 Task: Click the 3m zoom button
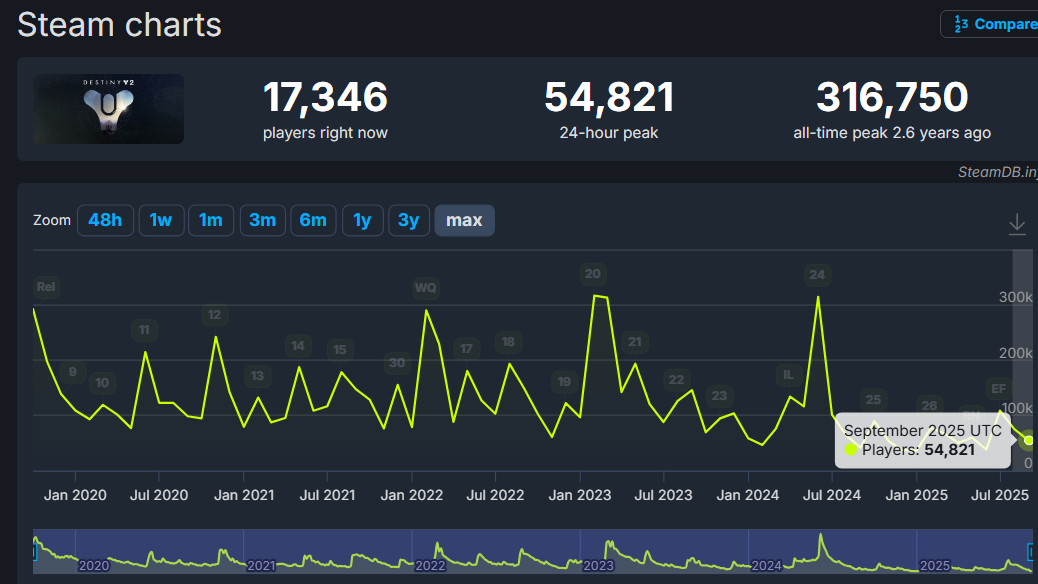[x=262, y=220]
